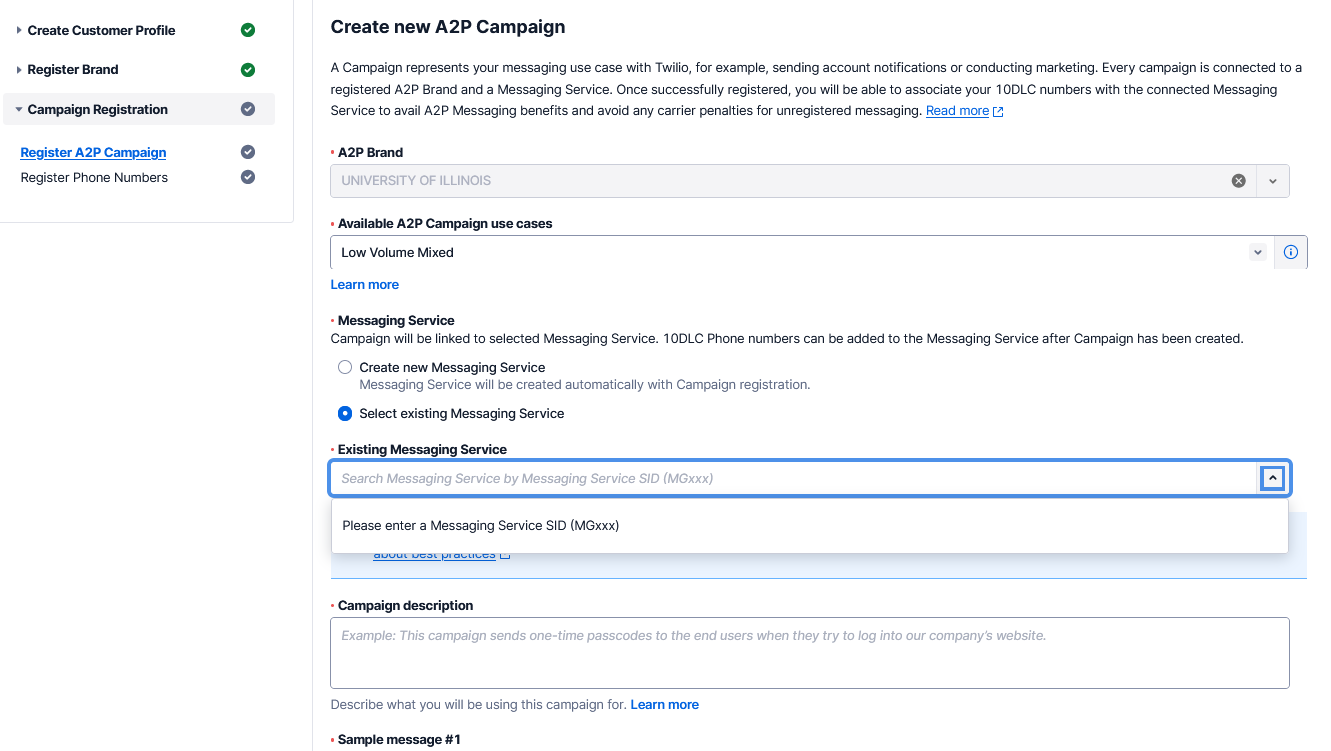Click checkmark beside Register A2P Campaign
Image resolution: width=1331 pixels, height=751 pixels.
point(248,152)
